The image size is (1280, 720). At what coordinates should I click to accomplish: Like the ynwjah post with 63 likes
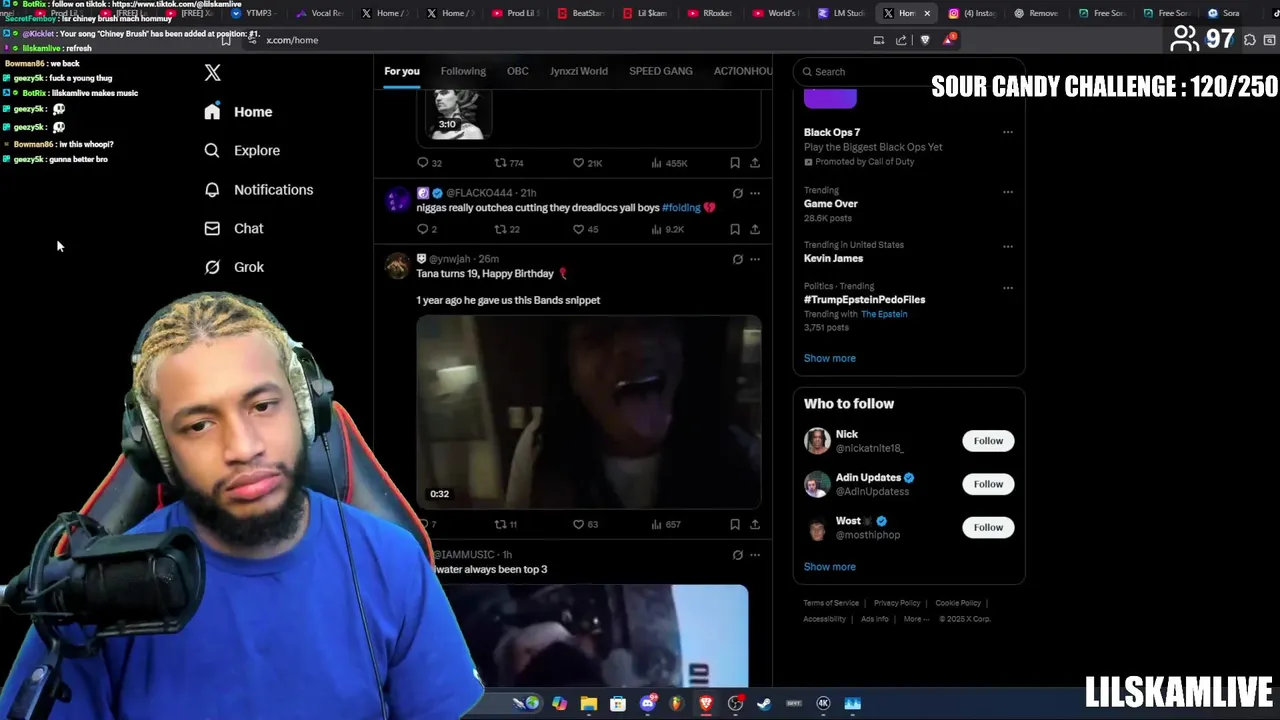coord(585,524)
